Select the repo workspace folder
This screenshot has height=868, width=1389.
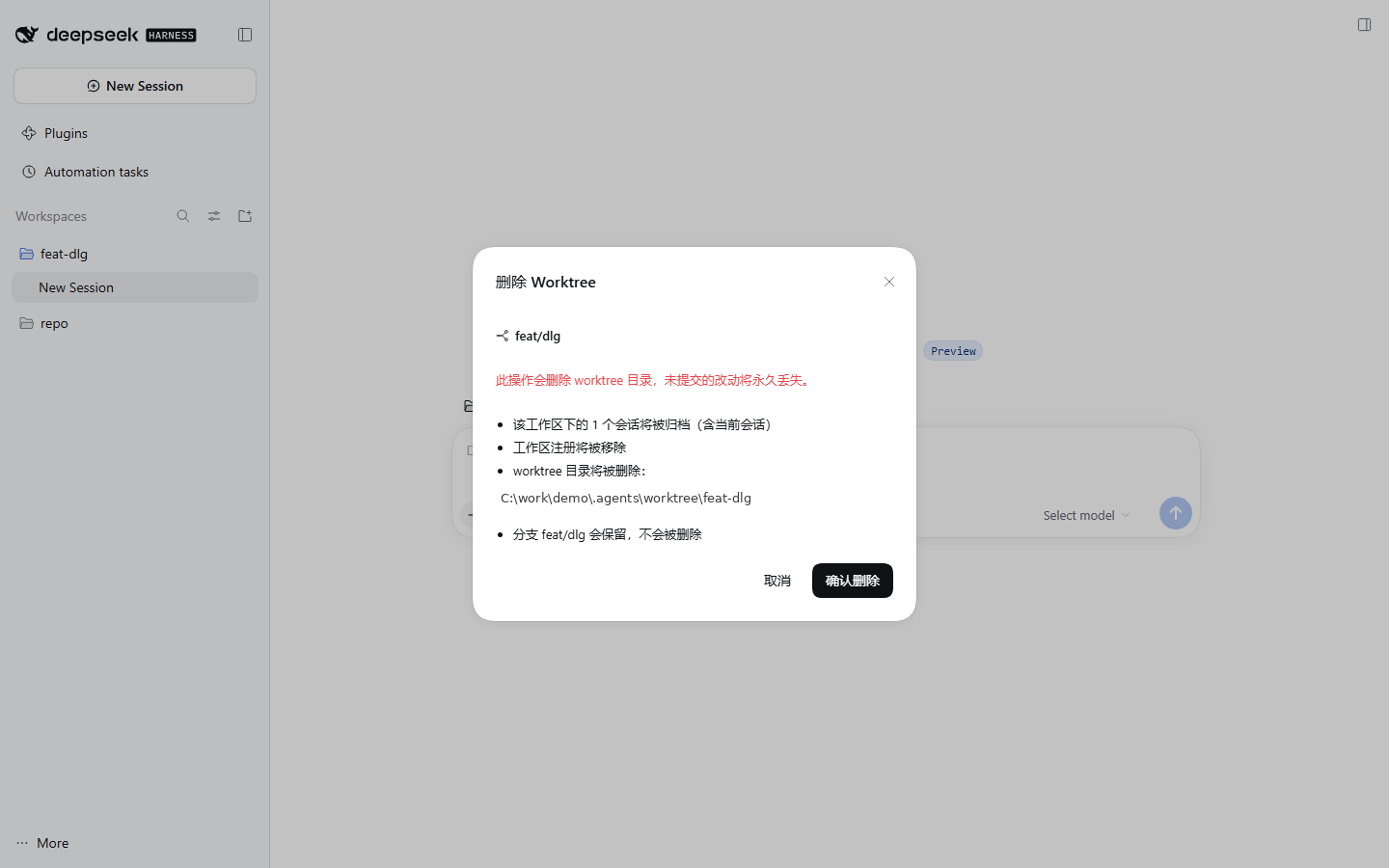click(135, 323)
